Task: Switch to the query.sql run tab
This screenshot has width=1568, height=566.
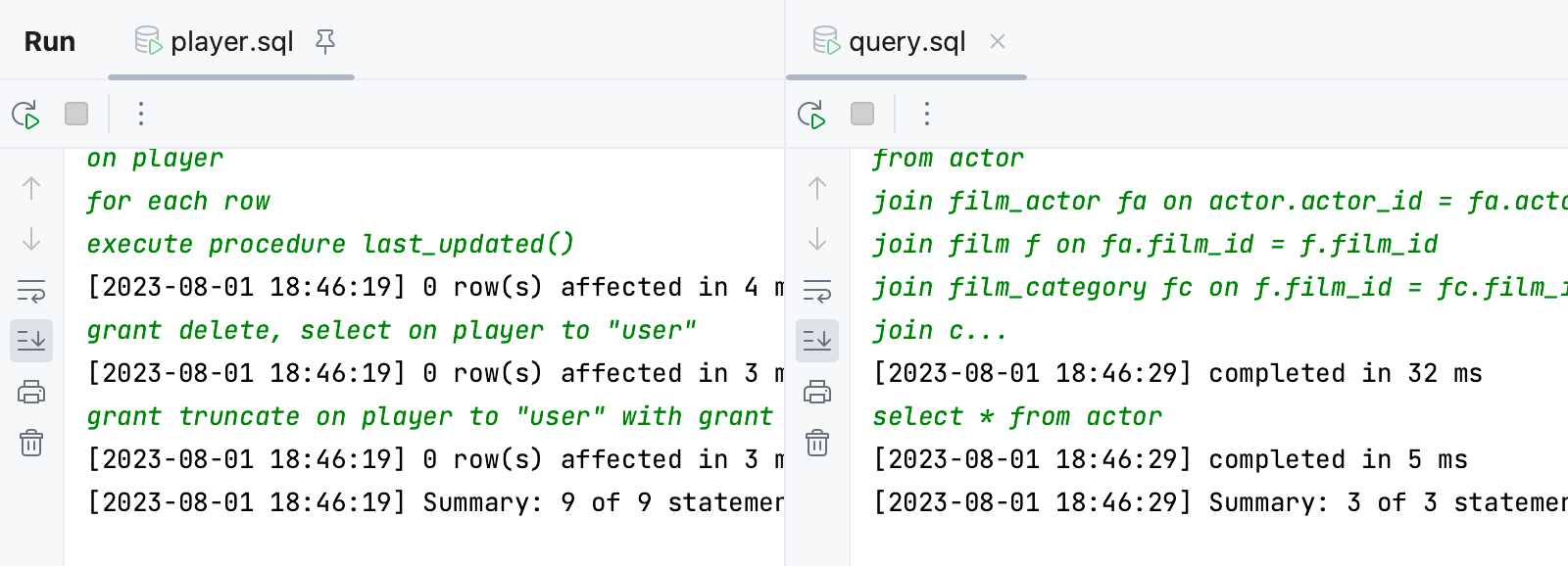Action: [906, 42]
